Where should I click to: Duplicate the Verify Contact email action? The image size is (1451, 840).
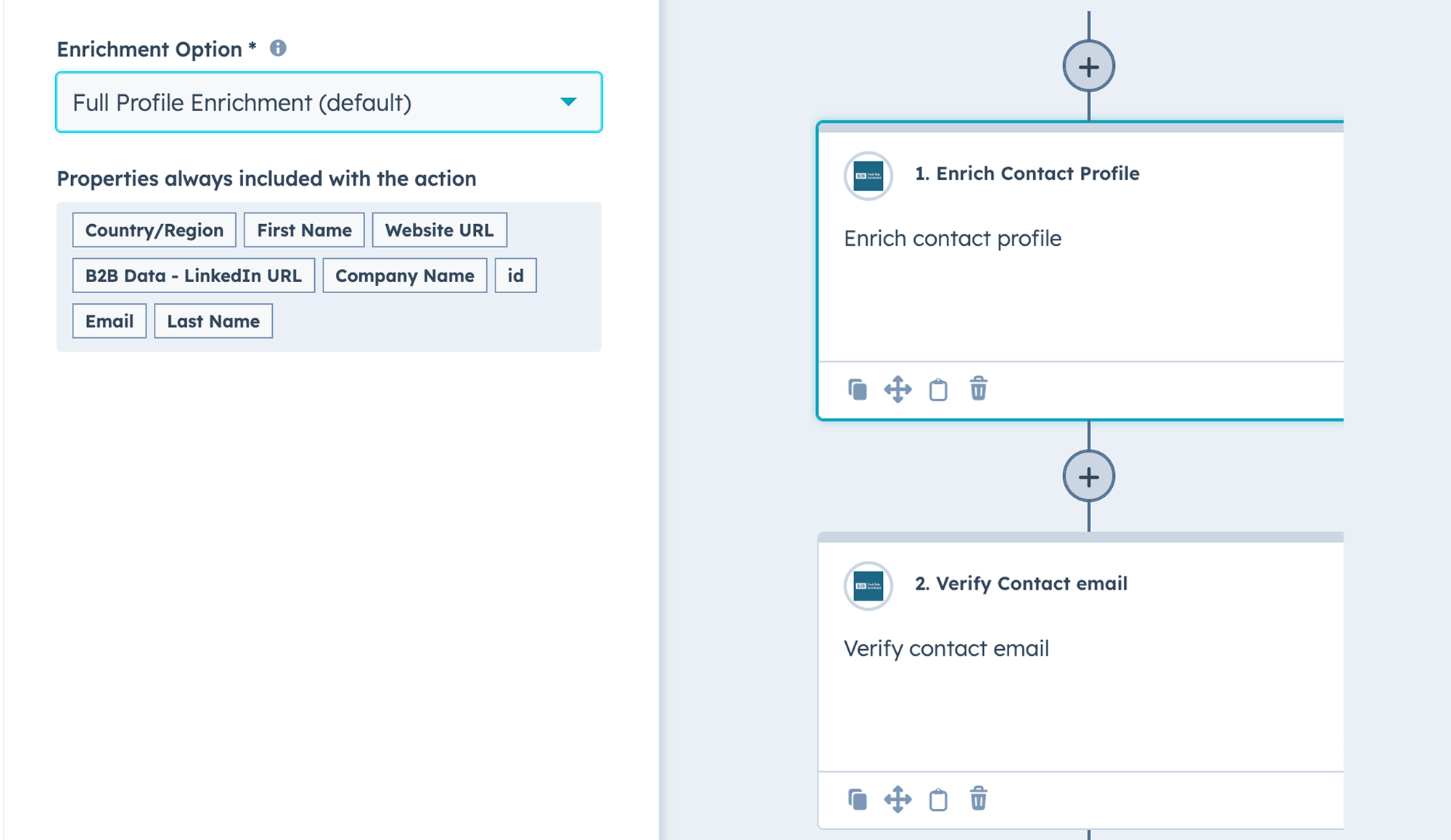tap(857, 799)
